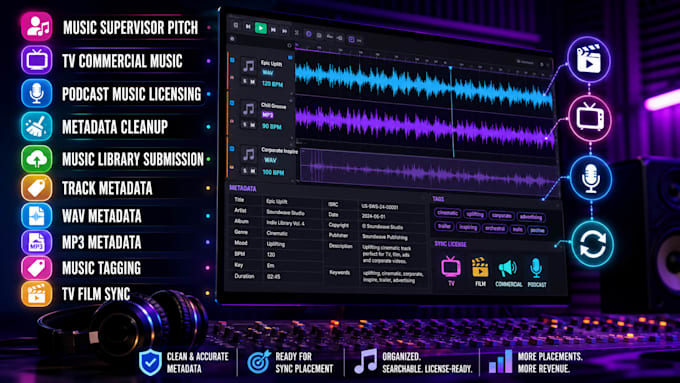Mute the Corporate Inspire track
Image resolution: width=680 pixels, height=383 pixels.
tap(252, 171)
